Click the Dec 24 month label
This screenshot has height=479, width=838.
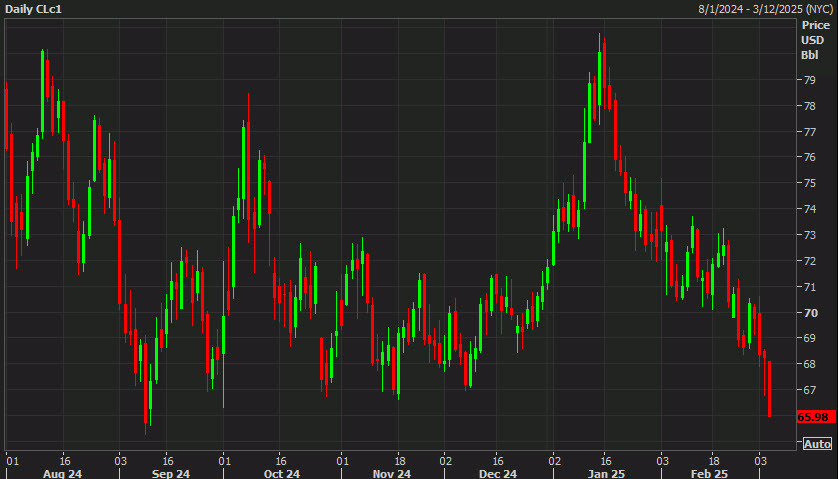(x=498, y=474)
